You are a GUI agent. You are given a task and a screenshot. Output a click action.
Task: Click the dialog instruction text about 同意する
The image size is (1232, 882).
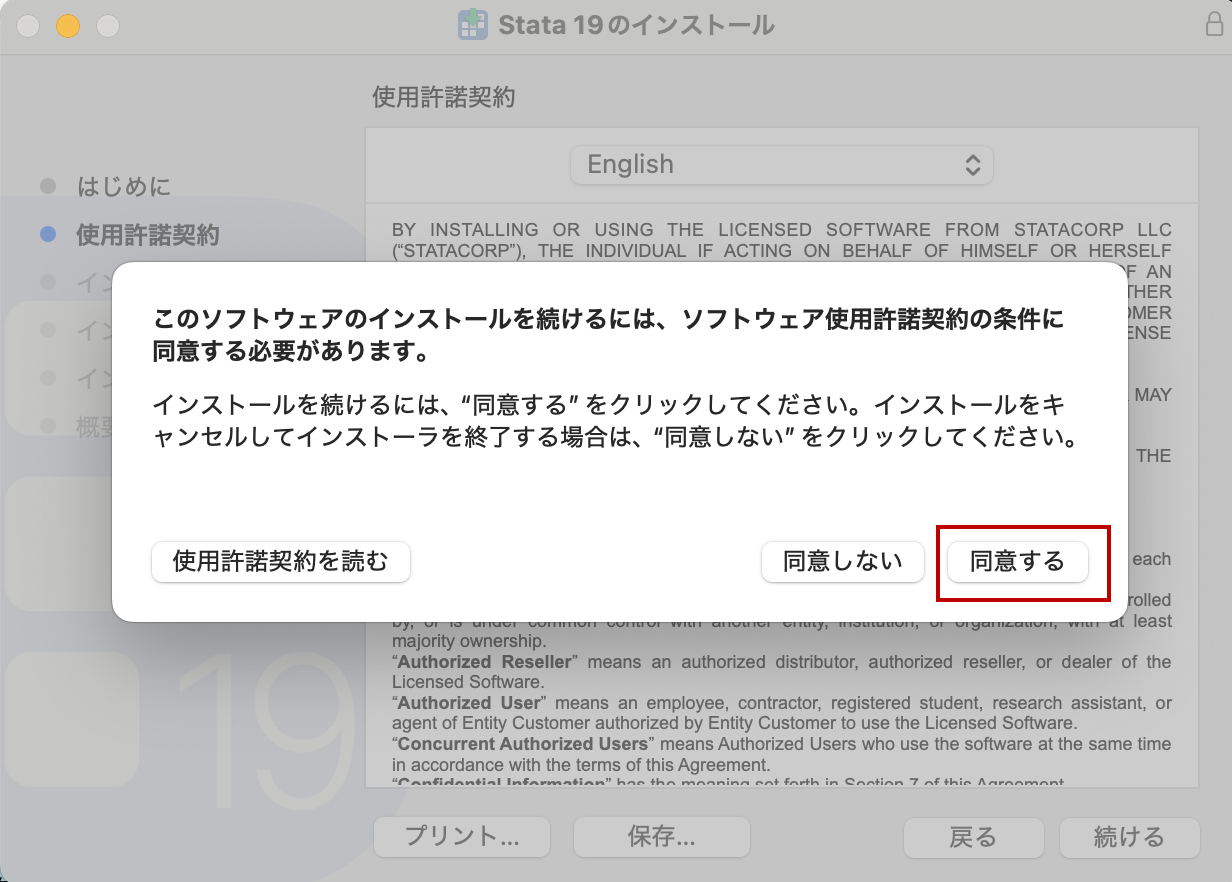[616, 421]
